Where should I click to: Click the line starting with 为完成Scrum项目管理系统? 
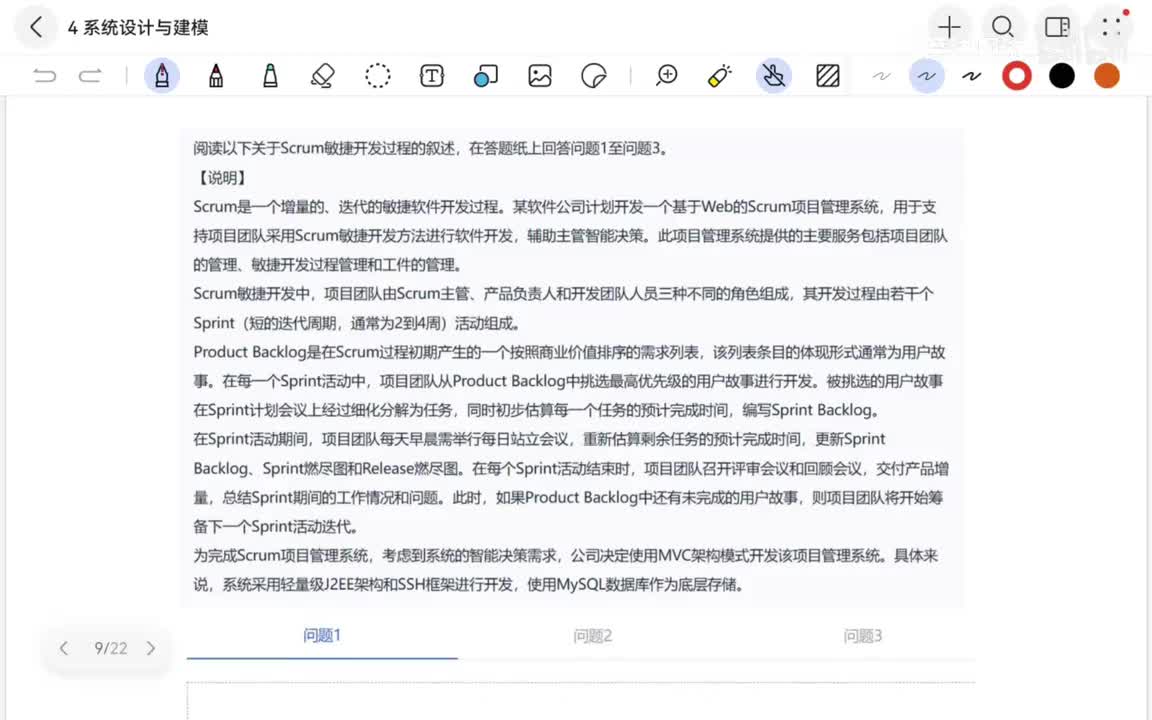[566, 555]
